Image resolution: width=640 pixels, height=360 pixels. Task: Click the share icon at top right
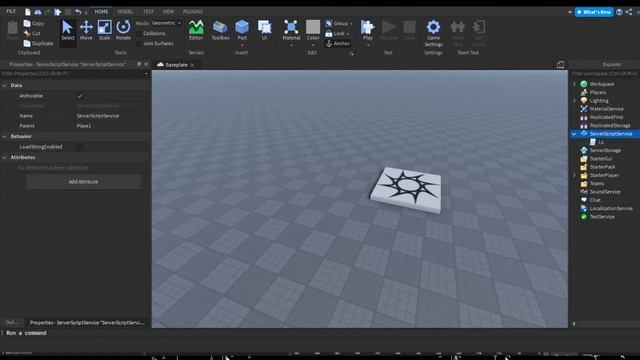629,12
